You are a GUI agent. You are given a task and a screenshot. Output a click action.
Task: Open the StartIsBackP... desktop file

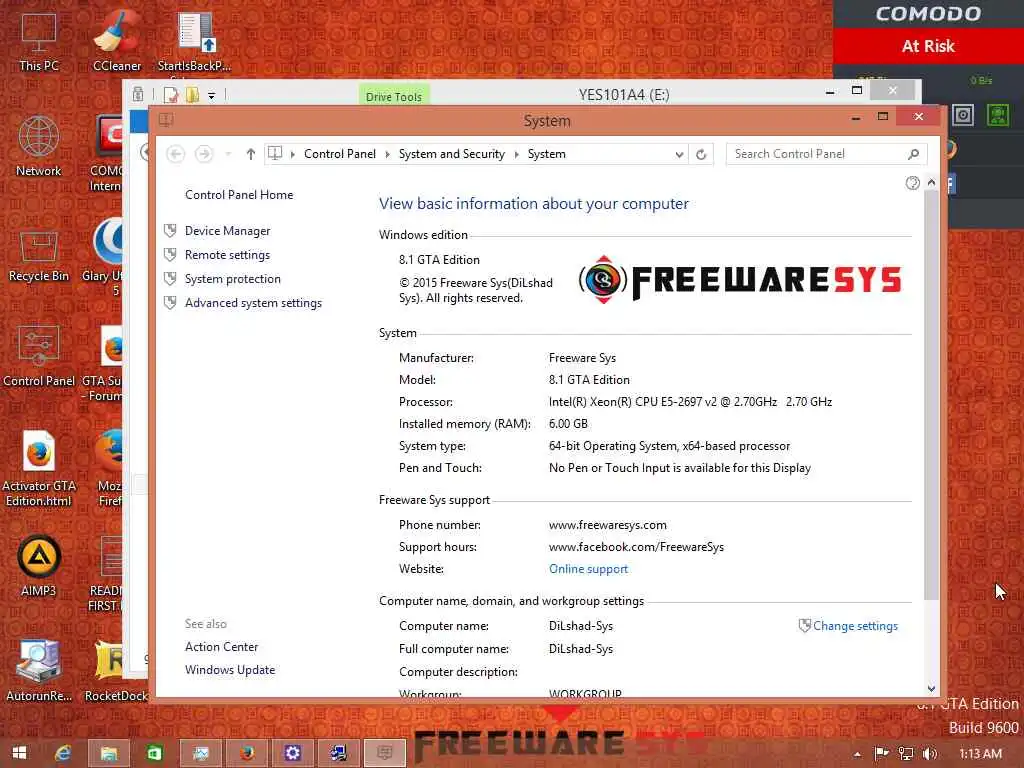pyautogui.click(x=195, y=42)
